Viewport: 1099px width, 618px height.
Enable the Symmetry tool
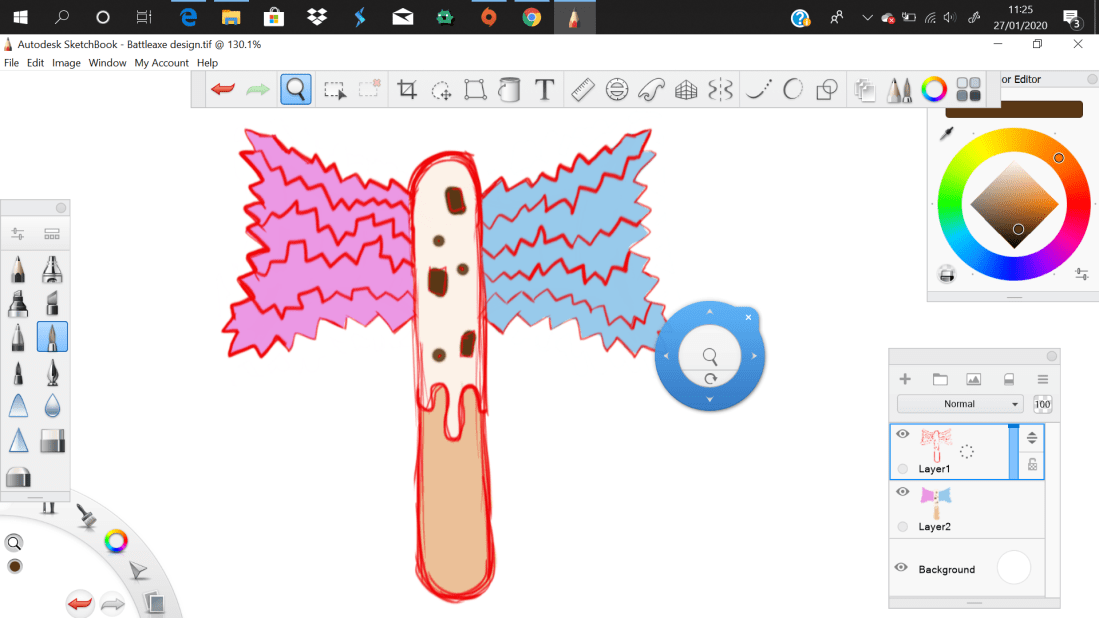720,90
